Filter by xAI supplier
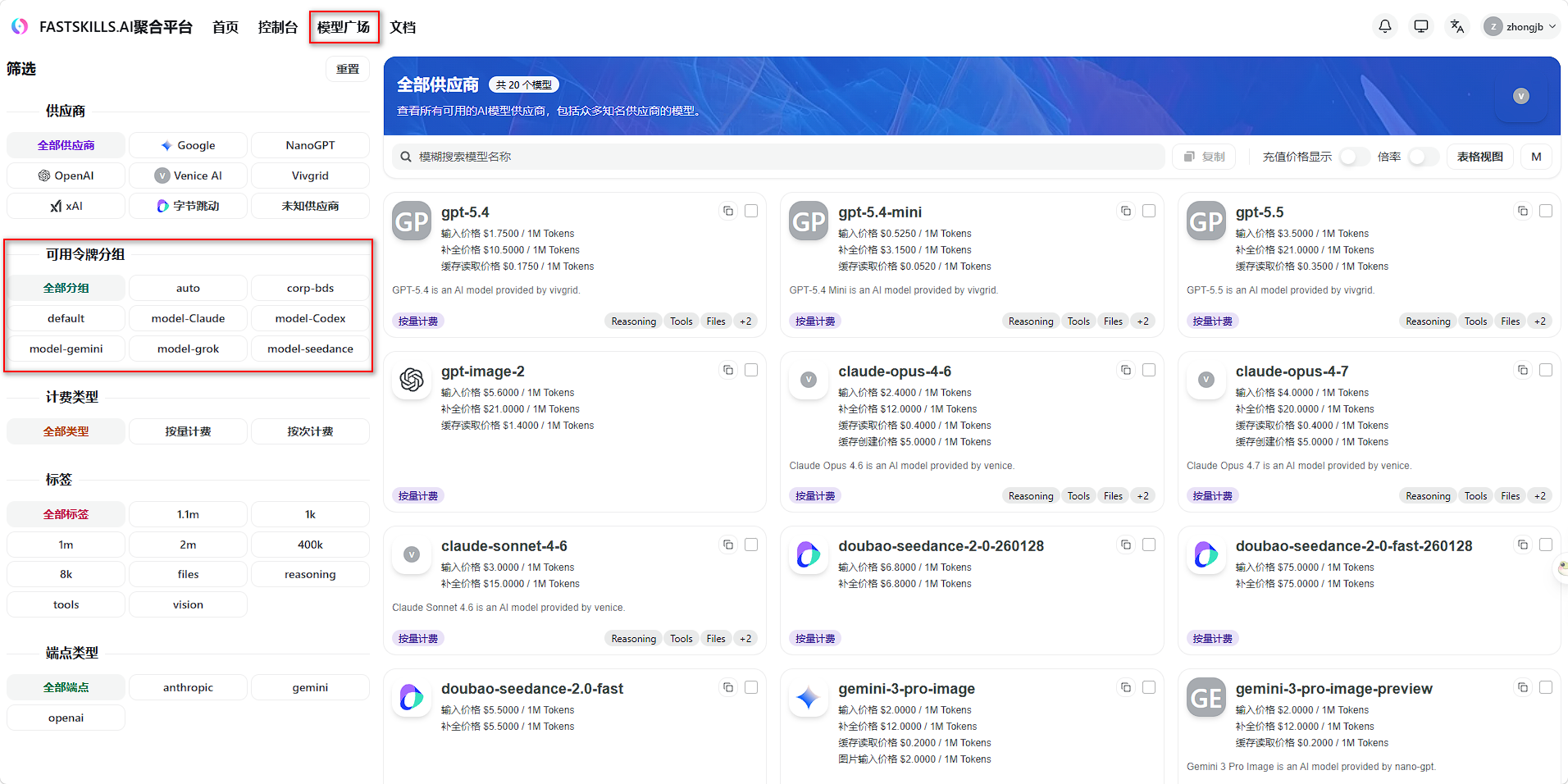The width and height of the screenshot is (1568, 784). pyautogui.click(x=66, y=206)
